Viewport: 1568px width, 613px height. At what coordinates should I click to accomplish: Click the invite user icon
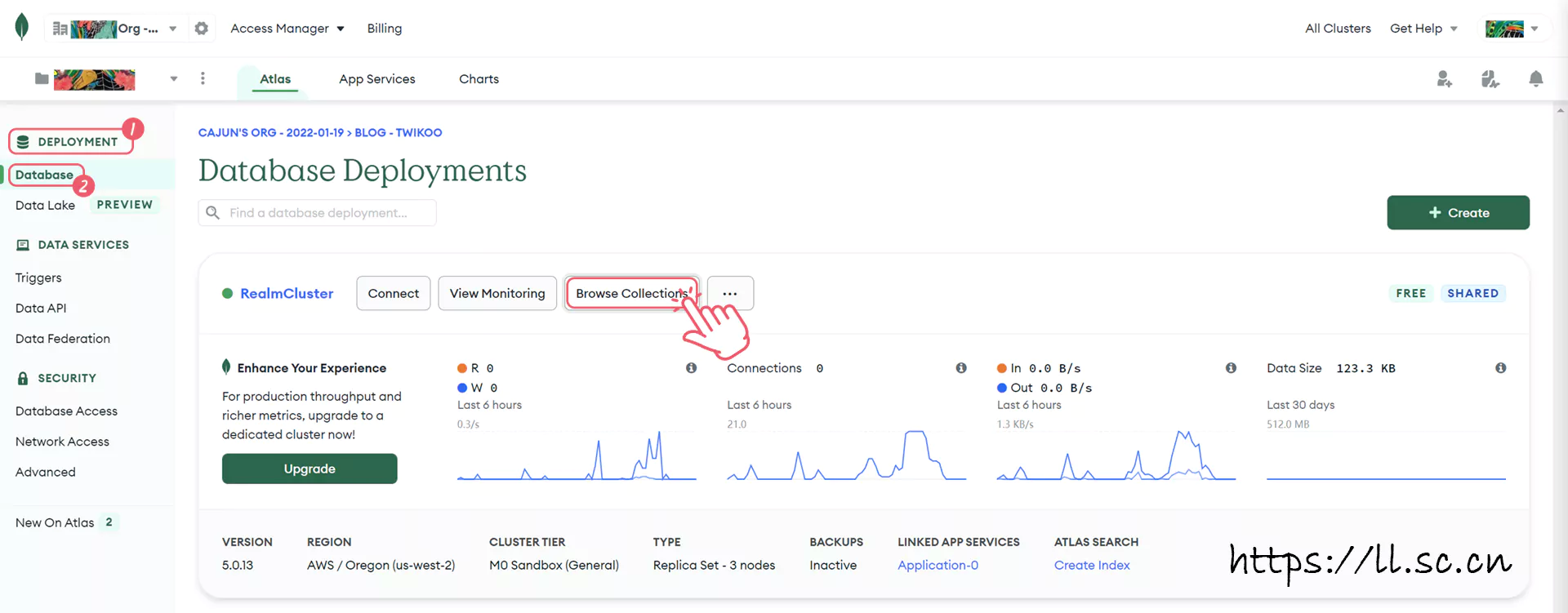pyautogui.click(x=1444, y=78)
